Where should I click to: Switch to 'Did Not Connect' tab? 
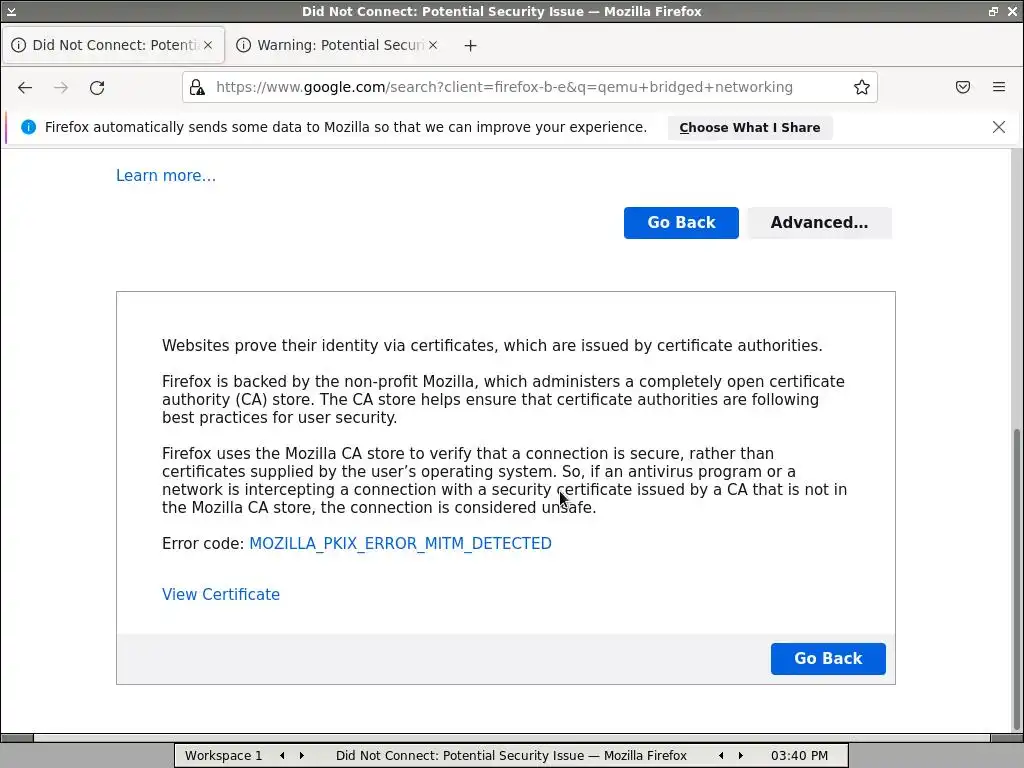(x=113, y=45)
